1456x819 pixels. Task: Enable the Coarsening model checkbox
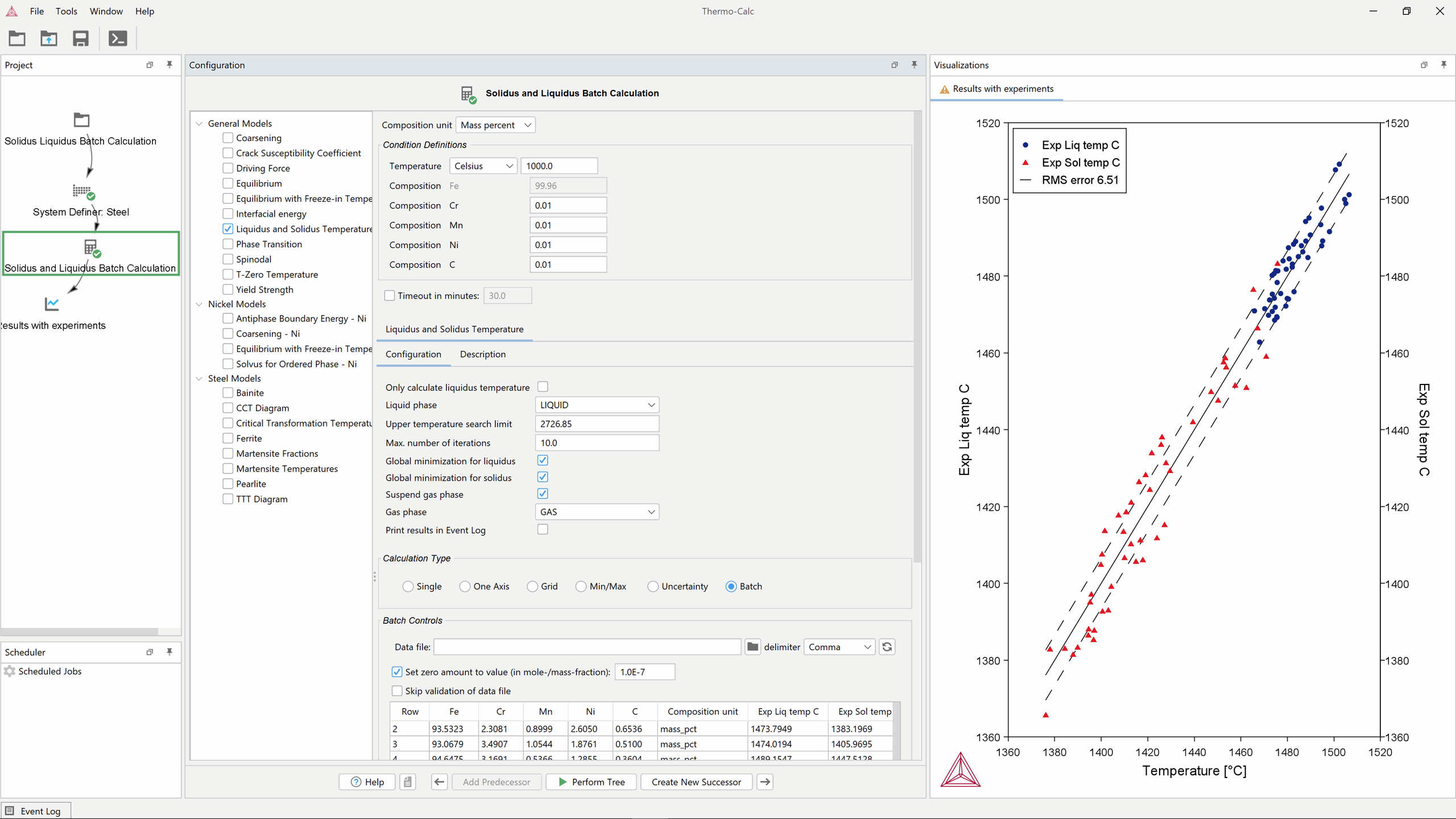click(x=226, y=138)
